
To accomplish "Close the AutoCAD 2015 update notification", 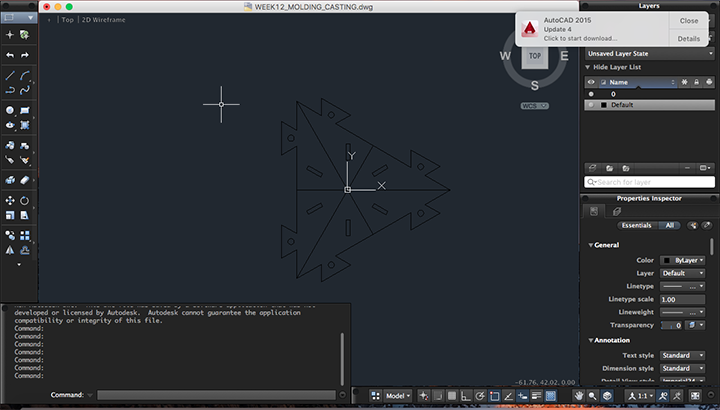I will pyautogui.click(x=689, y=21).
